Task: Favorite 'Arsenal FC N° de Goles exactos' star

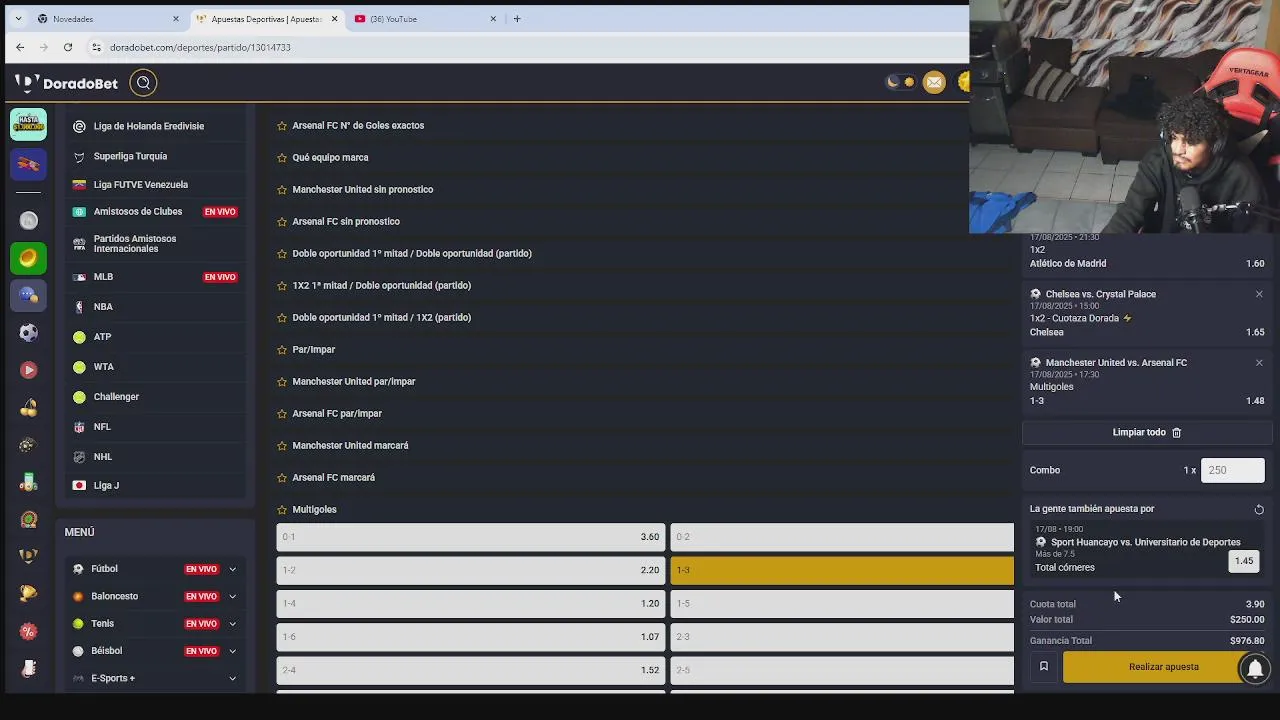Action: tap(282, 125)
